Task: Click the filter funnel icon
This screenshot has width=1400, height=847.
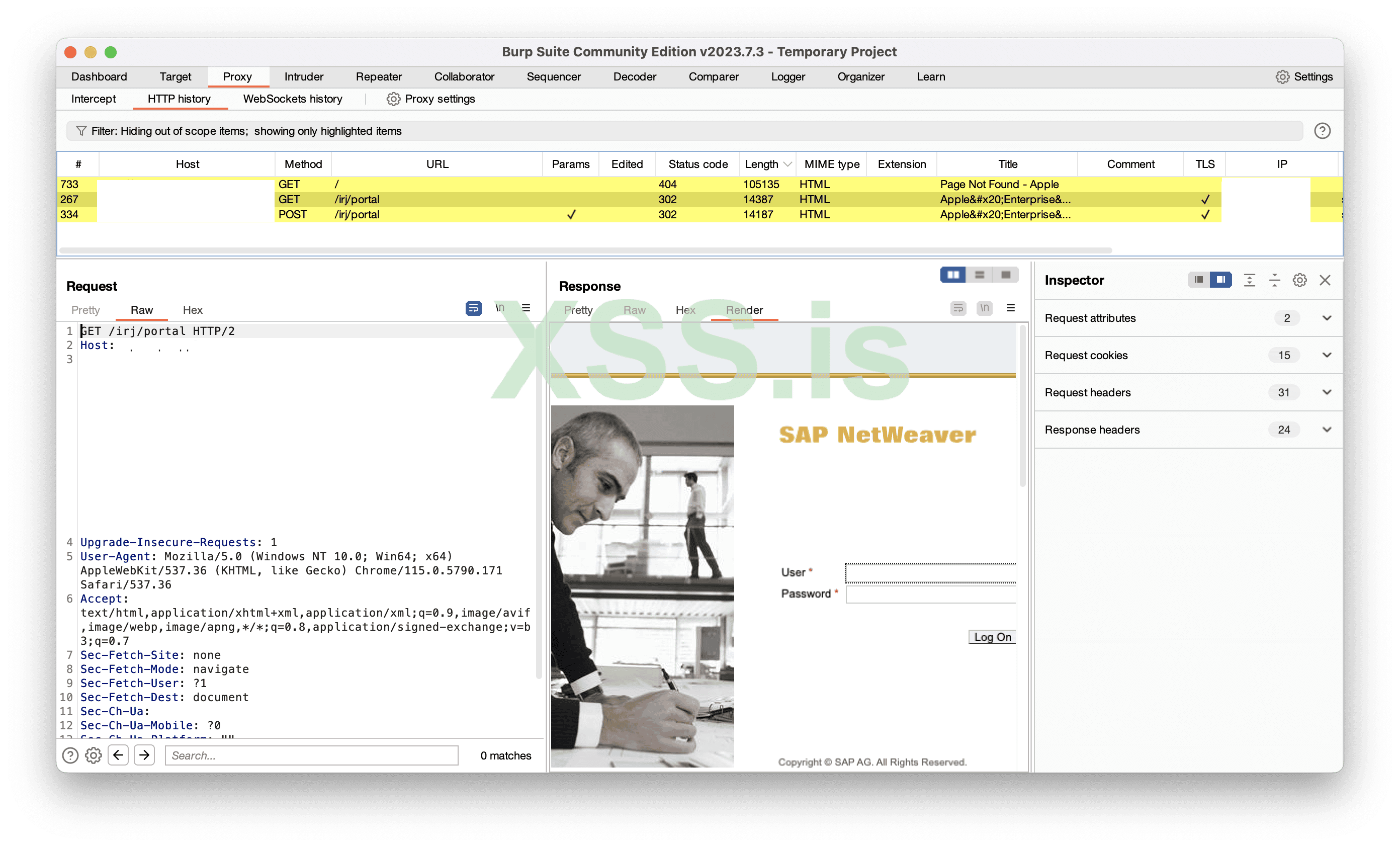Action: pos(81,131)
